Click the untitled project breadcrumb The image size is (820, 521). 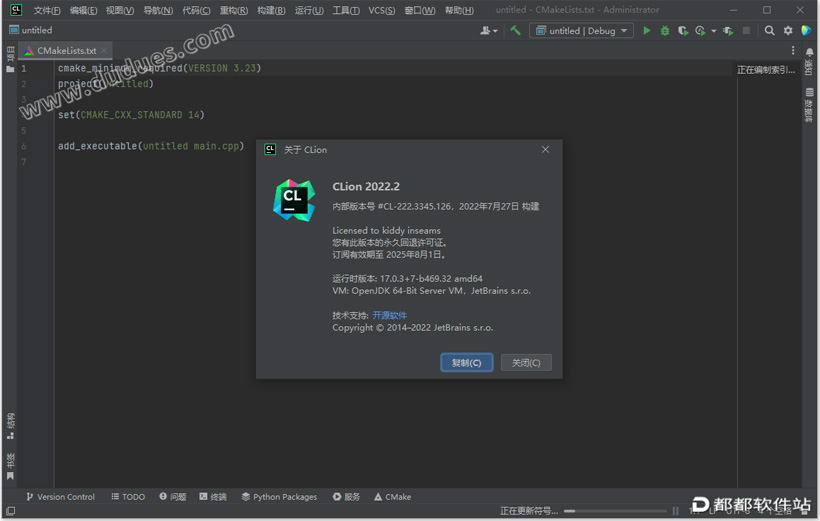point(31,30)
